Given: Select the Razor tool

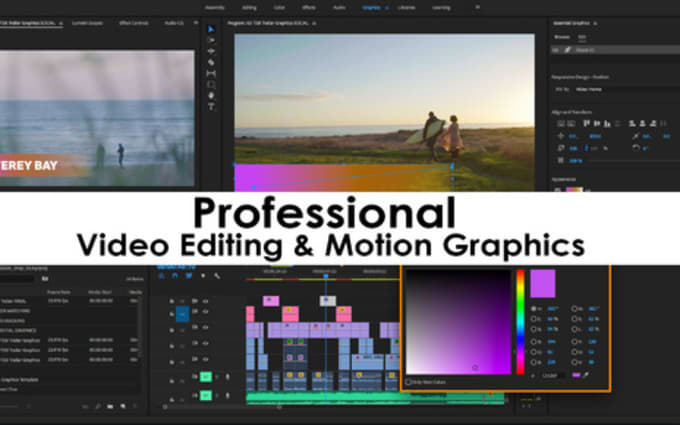Looking at the screenshot, I should (x=211, y=62).
